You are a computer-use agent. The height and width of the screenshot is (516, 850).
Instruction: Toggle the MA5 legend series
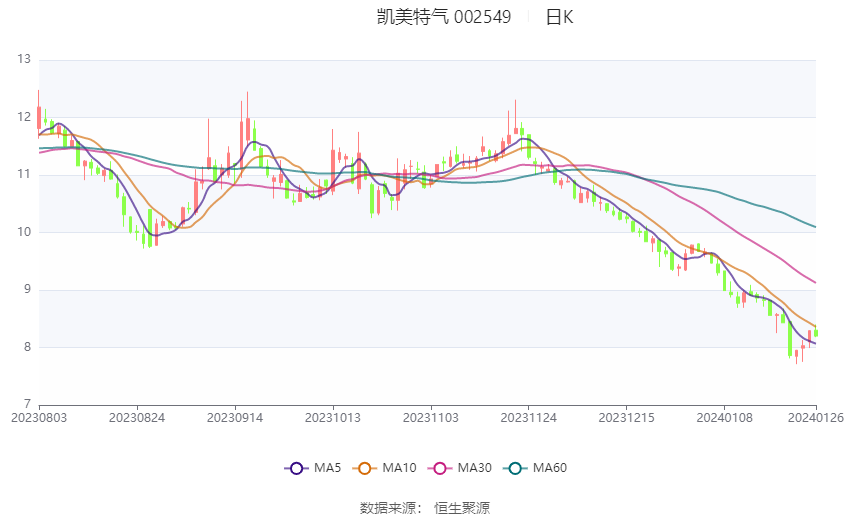point(313,468)
